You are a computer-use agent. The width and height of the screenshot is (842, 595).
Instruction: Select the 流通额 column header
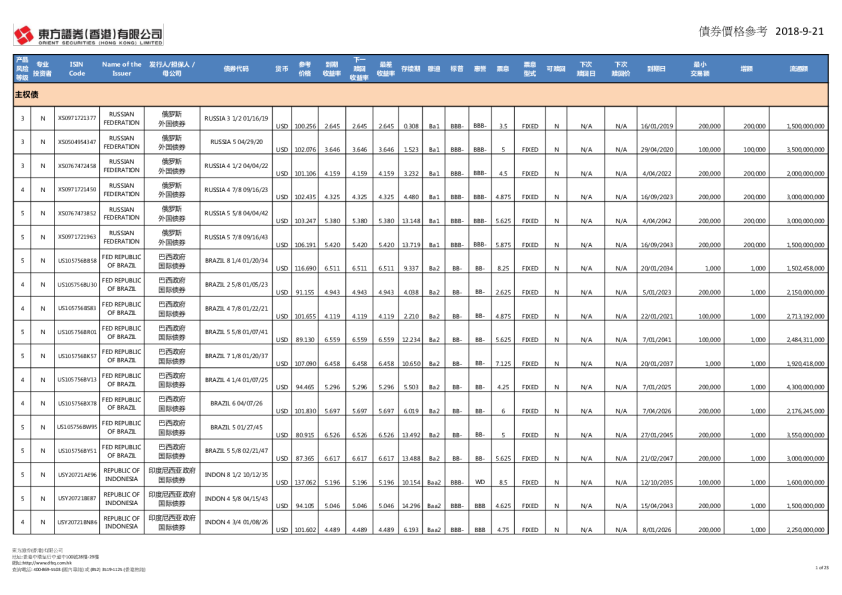[798, 69]
